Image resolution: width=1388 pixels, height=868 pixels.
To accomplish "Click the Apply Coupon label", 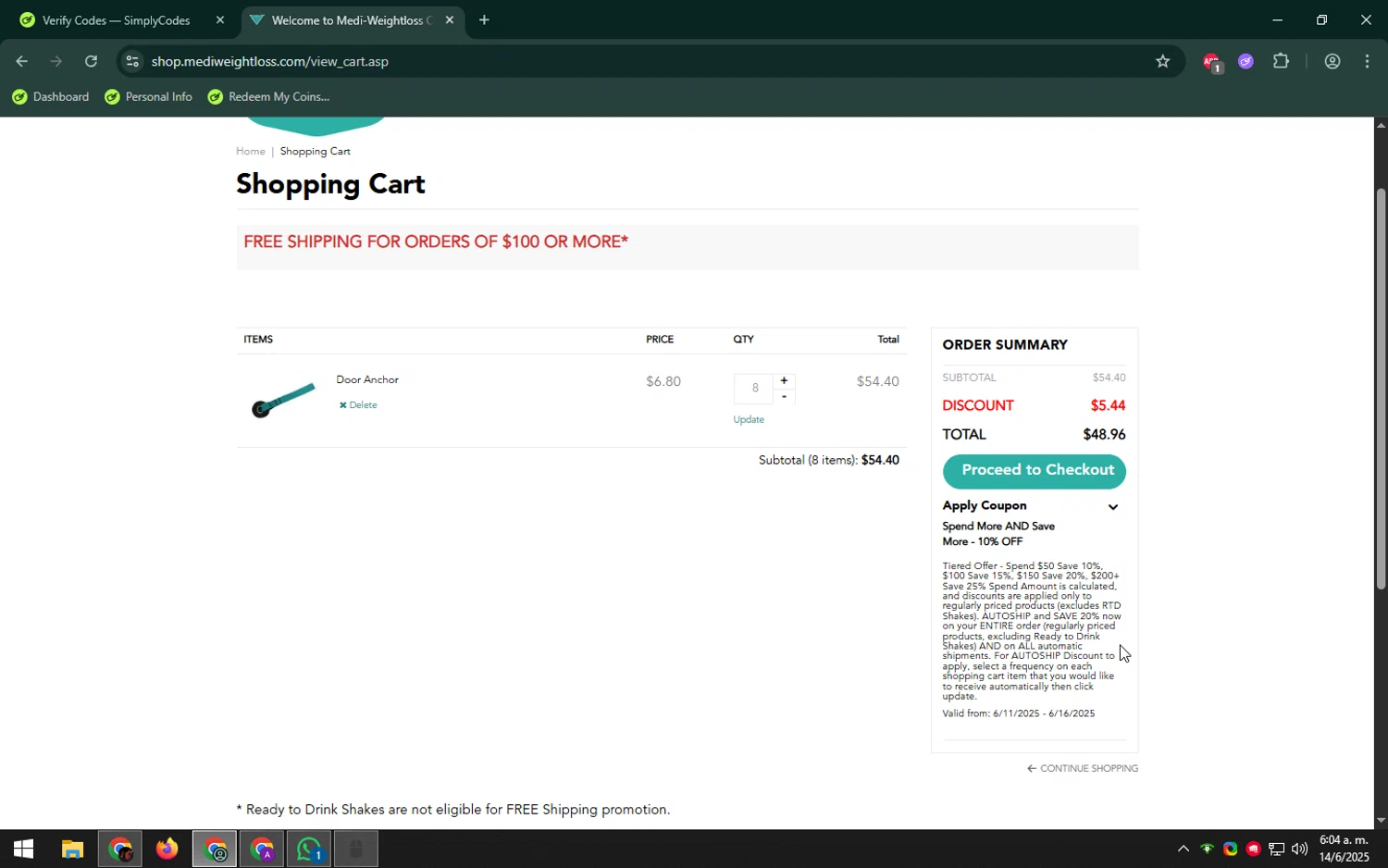I will click(x=985, y=505).
